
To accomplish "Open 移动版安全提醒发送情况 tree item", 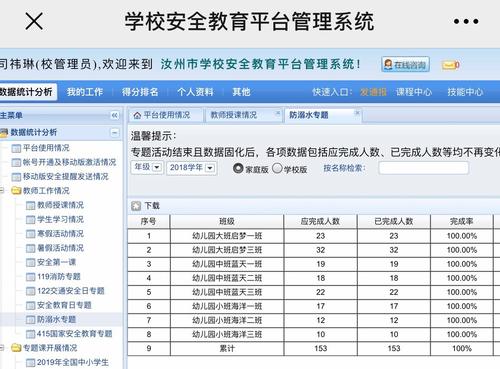I will pos(66,176).
